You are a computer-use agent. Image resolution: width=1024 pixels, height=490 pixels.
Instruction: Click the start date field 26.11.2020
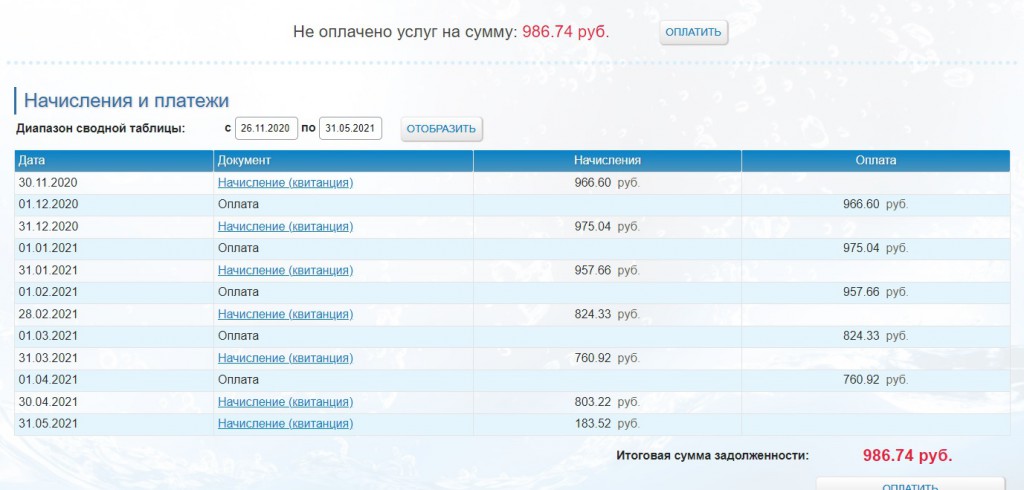click(266, 128)
